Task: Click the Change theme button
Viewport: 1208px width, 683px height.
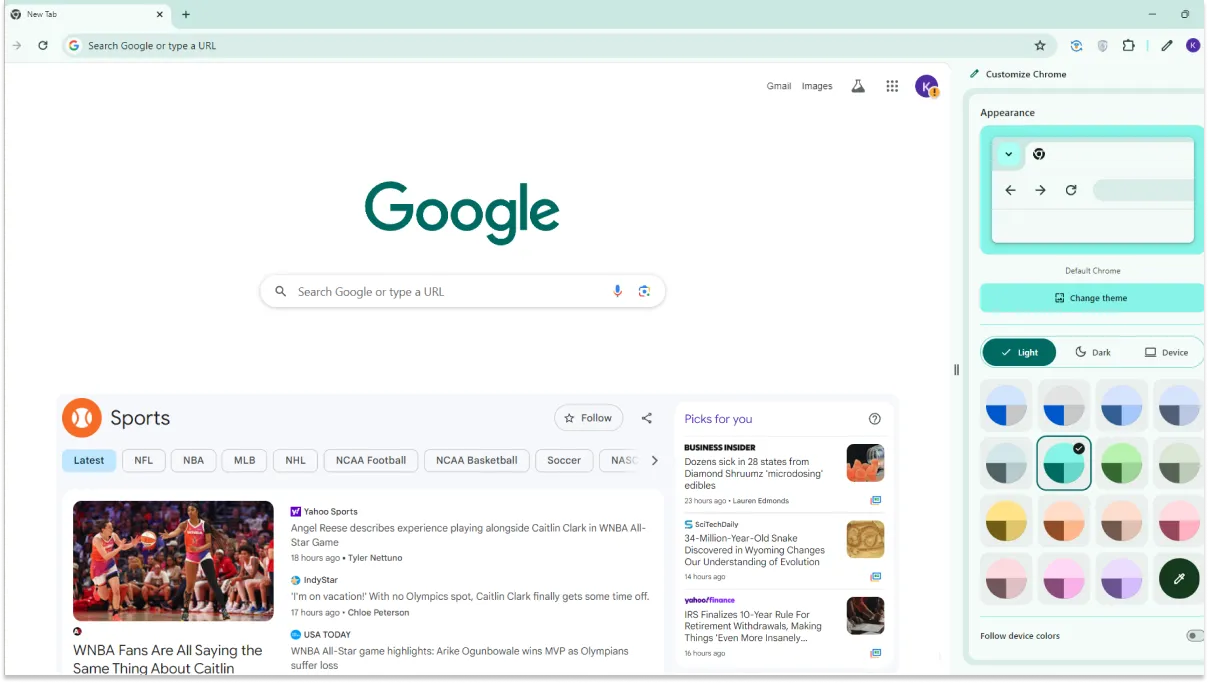Action: pyautogui.click(x=1091, y=298)
